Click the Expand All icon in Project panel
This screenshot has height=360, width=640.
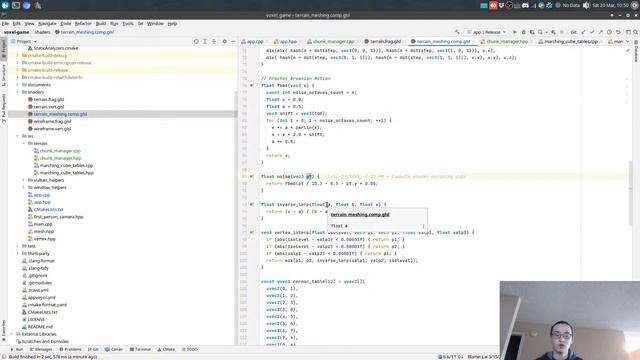click(205, 41)
